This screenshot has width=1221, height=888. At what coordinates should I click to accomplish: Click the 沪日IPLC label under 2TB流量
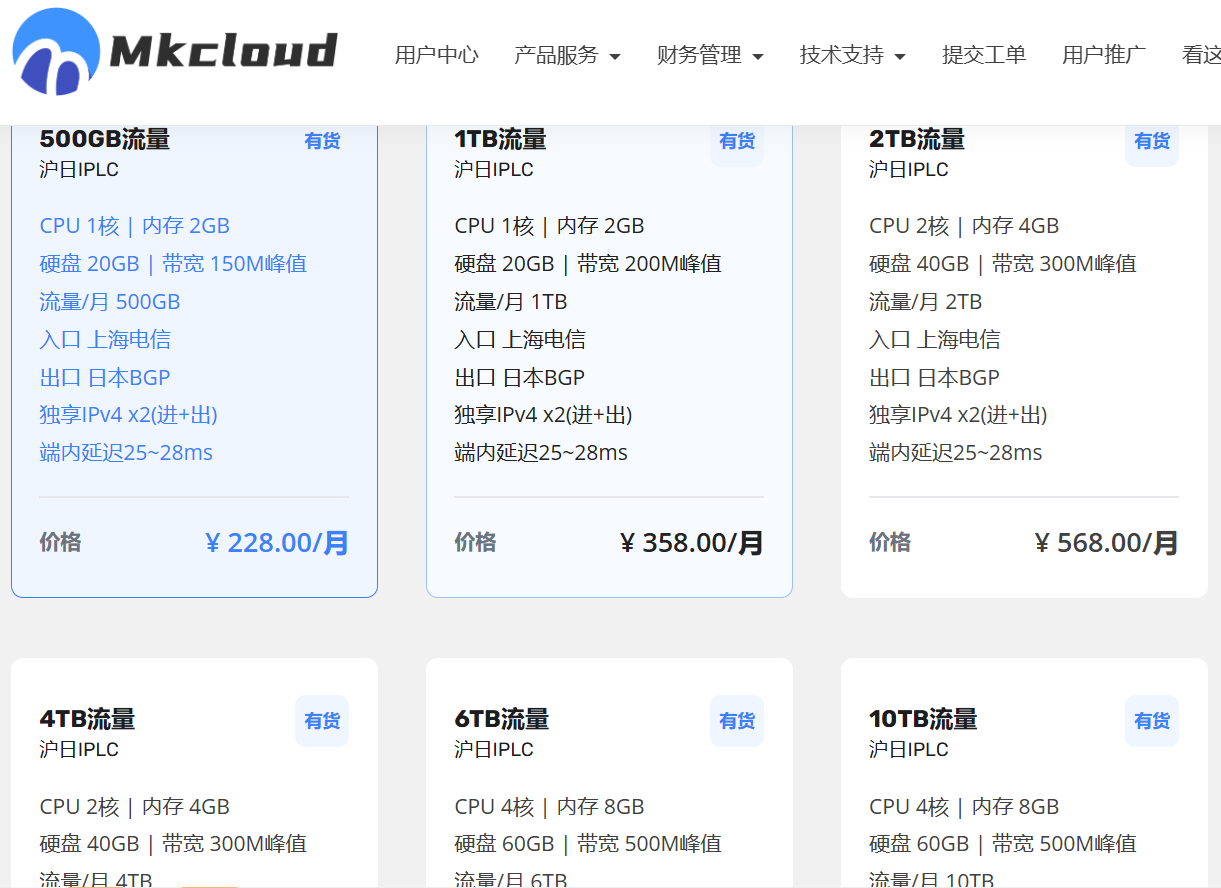point(908,169)
